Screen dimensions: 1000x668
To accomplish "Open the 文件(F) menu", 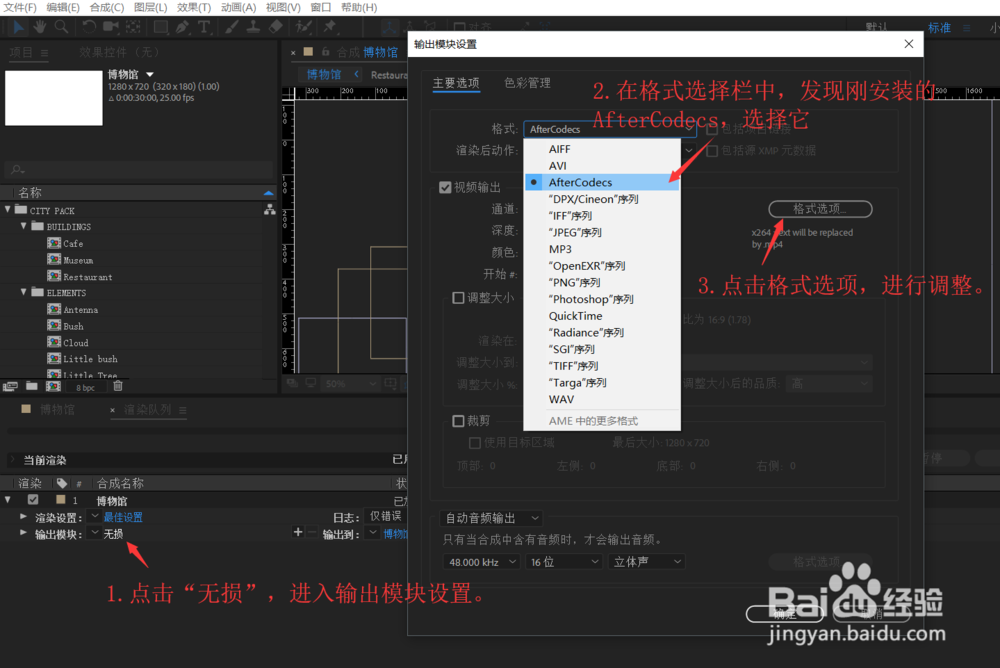I will pos(20,8).
